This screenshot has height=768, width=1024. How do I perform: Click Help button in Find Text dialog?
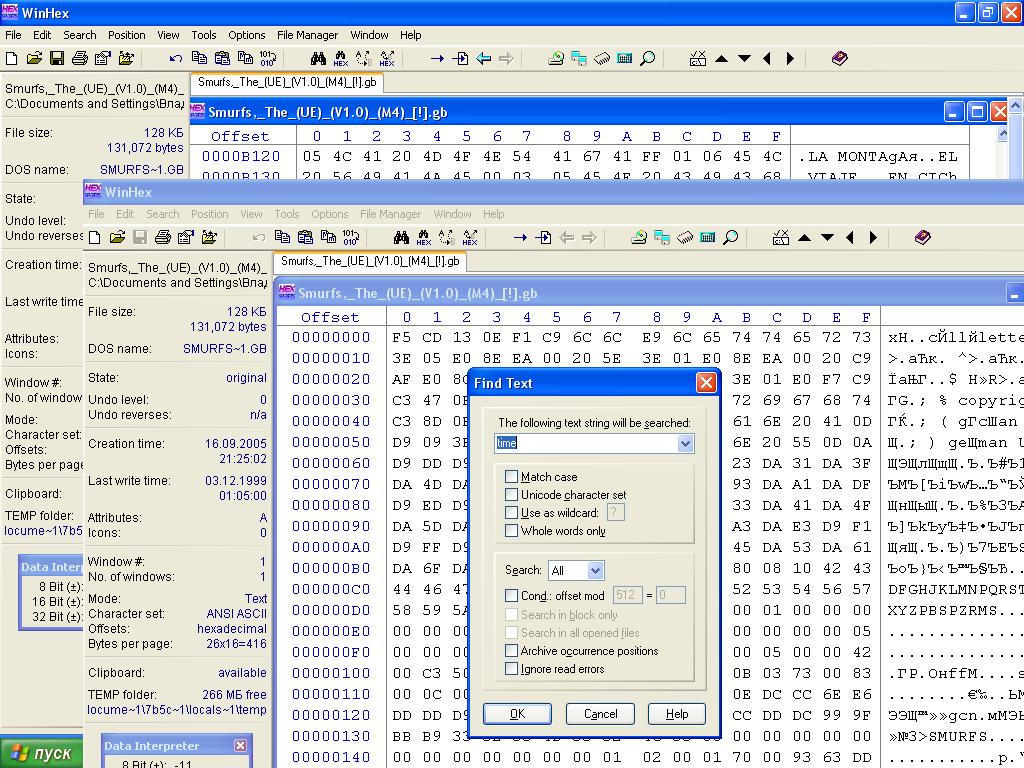[677, 714]
